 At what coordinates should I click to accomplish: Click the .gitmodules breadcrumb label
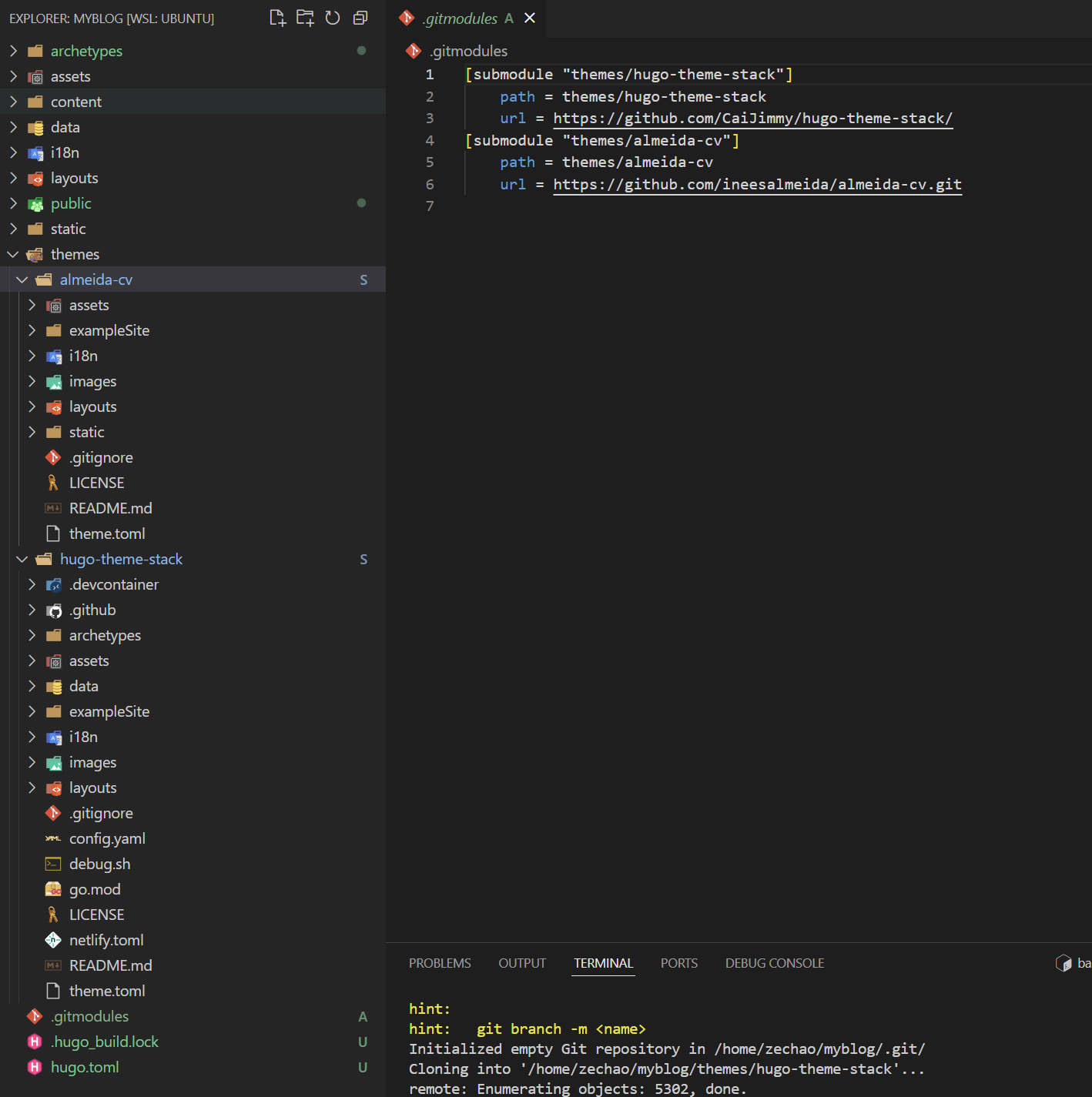point(469,51)
